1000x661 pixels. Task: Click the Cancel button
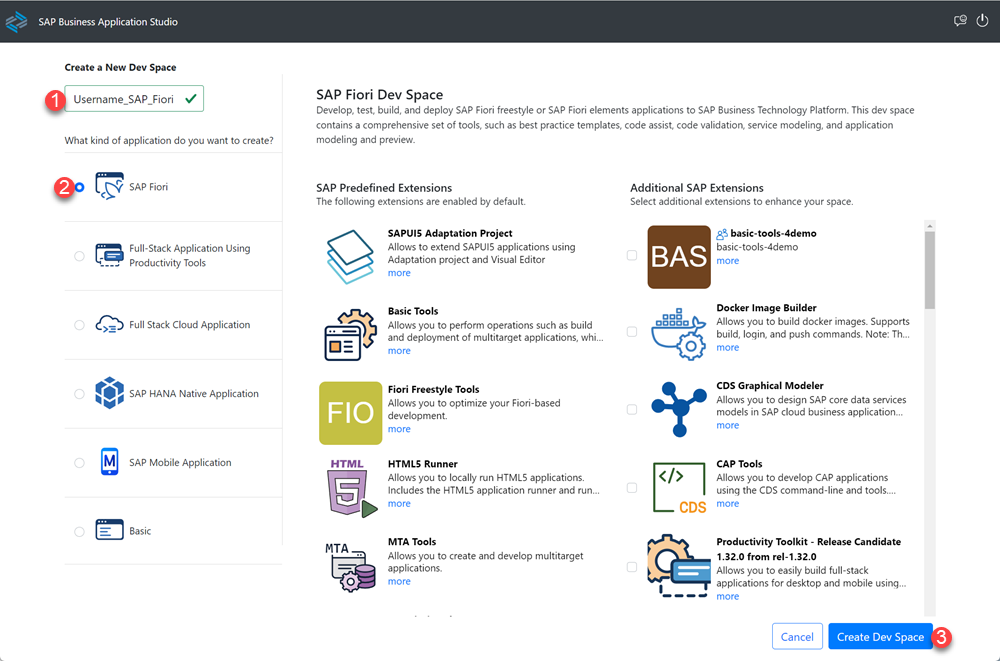pyautogui.click(x=797, y=637)
